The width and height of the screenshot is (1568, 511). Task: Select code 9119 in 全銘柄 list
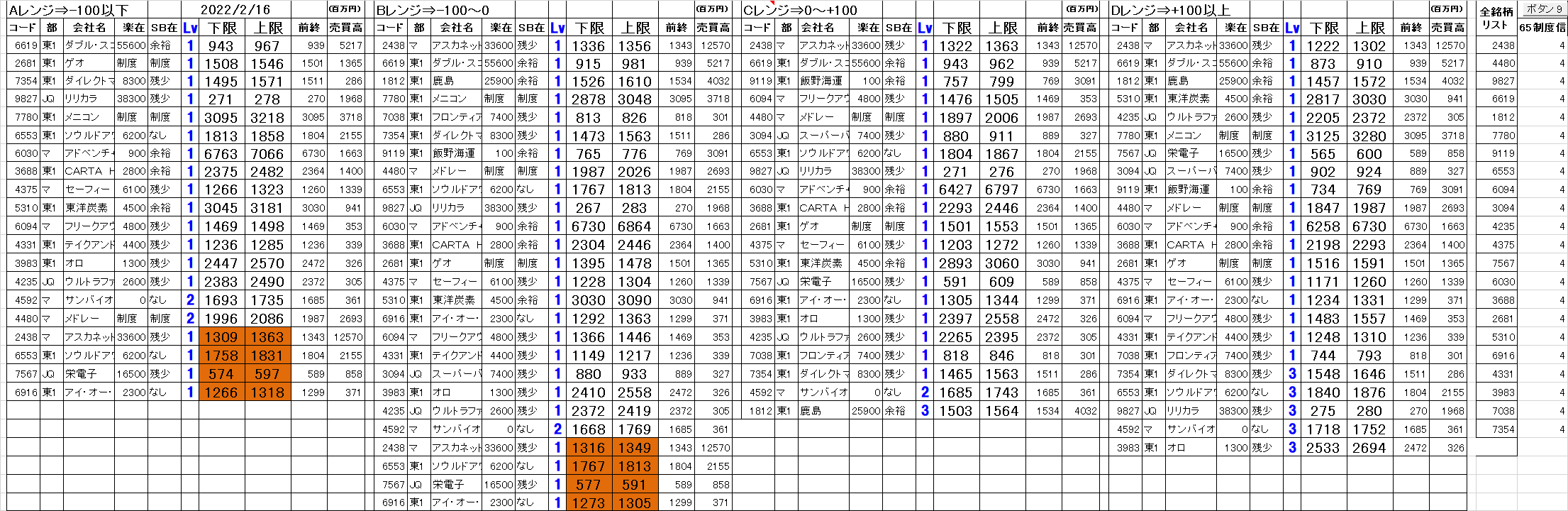click(1496, 153)
